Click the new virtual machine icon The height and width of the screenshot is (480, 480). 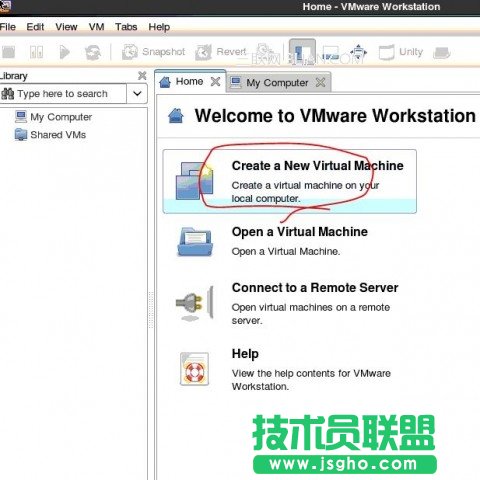click(x=194, y=181)
